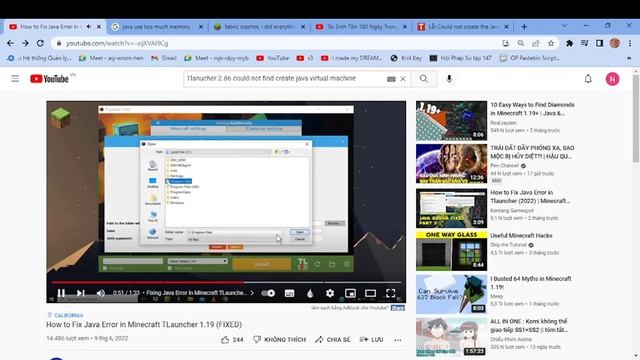Skip to next video in player
The image size is (640, 360).
point(81,293)
